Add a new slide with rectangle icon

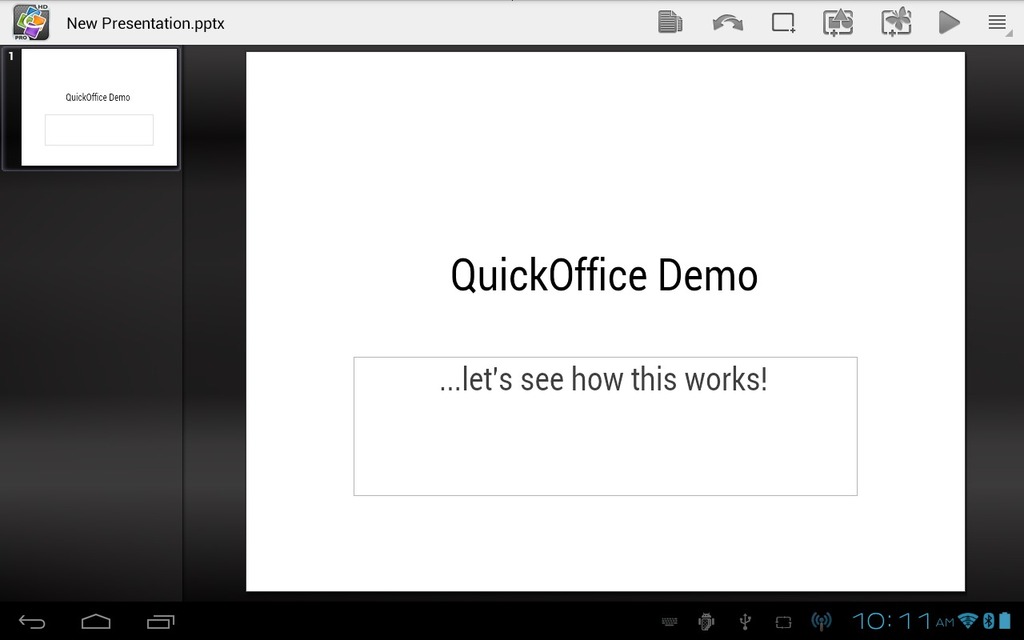[x=783, y=23]
